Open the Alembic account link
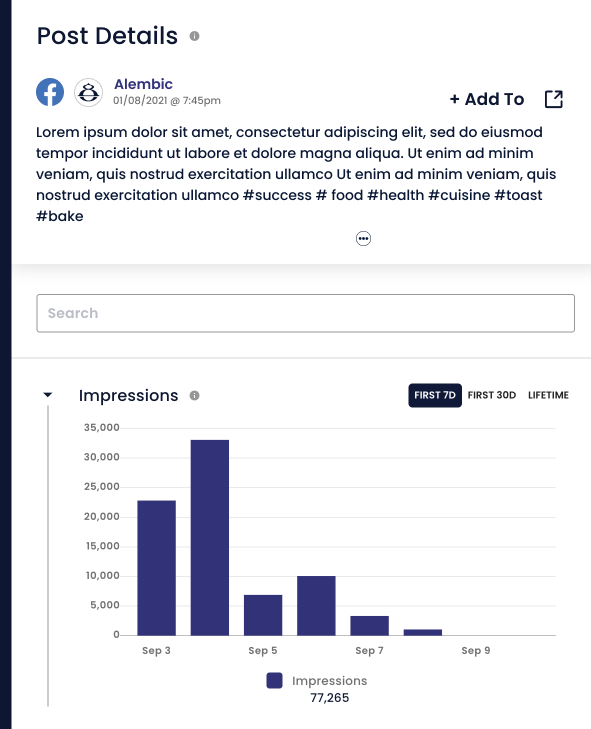The height and width of the screenshot is (729, 591). tap(143, 84)
